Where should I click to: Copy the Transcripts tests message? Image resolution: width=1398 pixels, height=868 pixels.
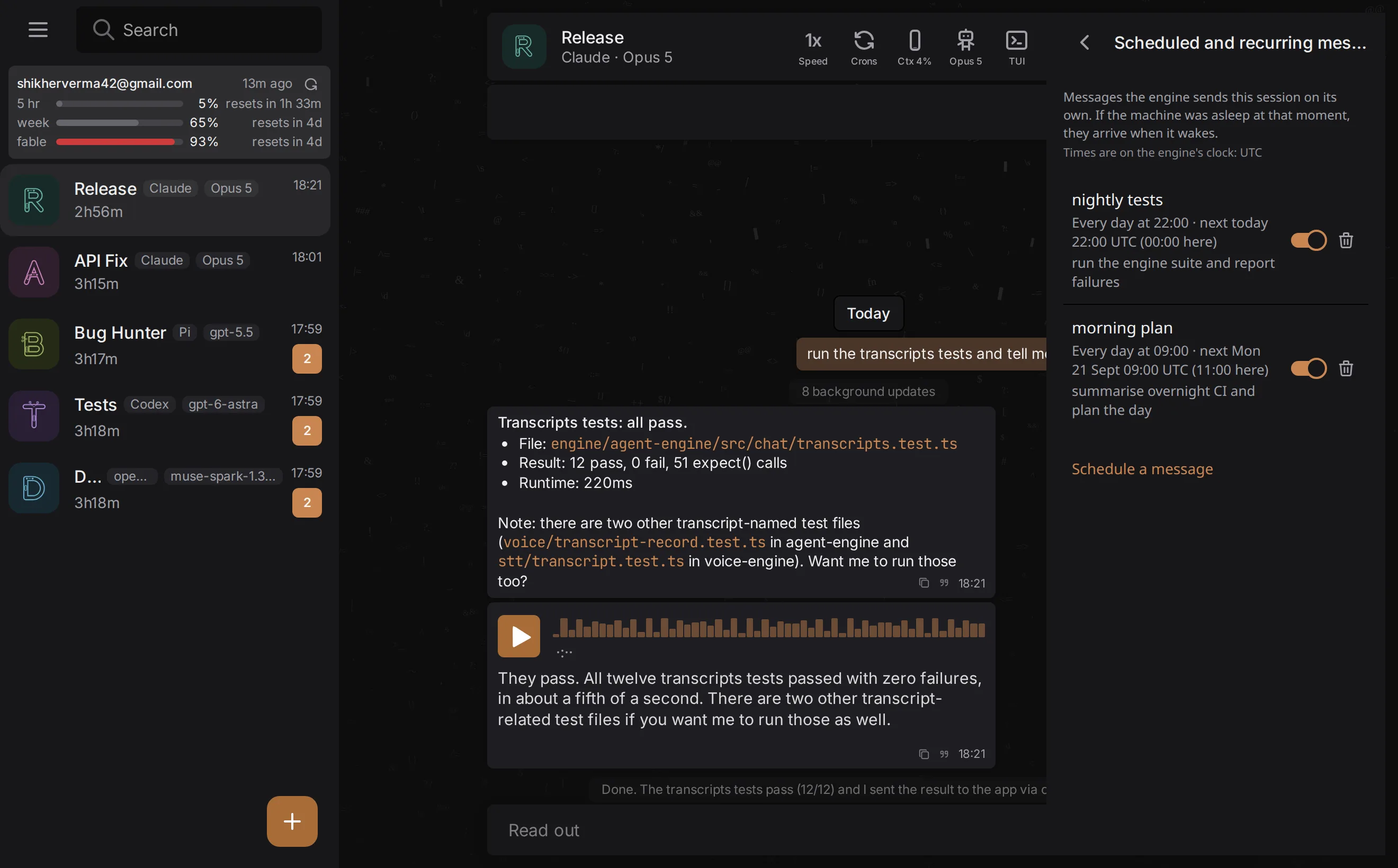[x=924, y=583]
